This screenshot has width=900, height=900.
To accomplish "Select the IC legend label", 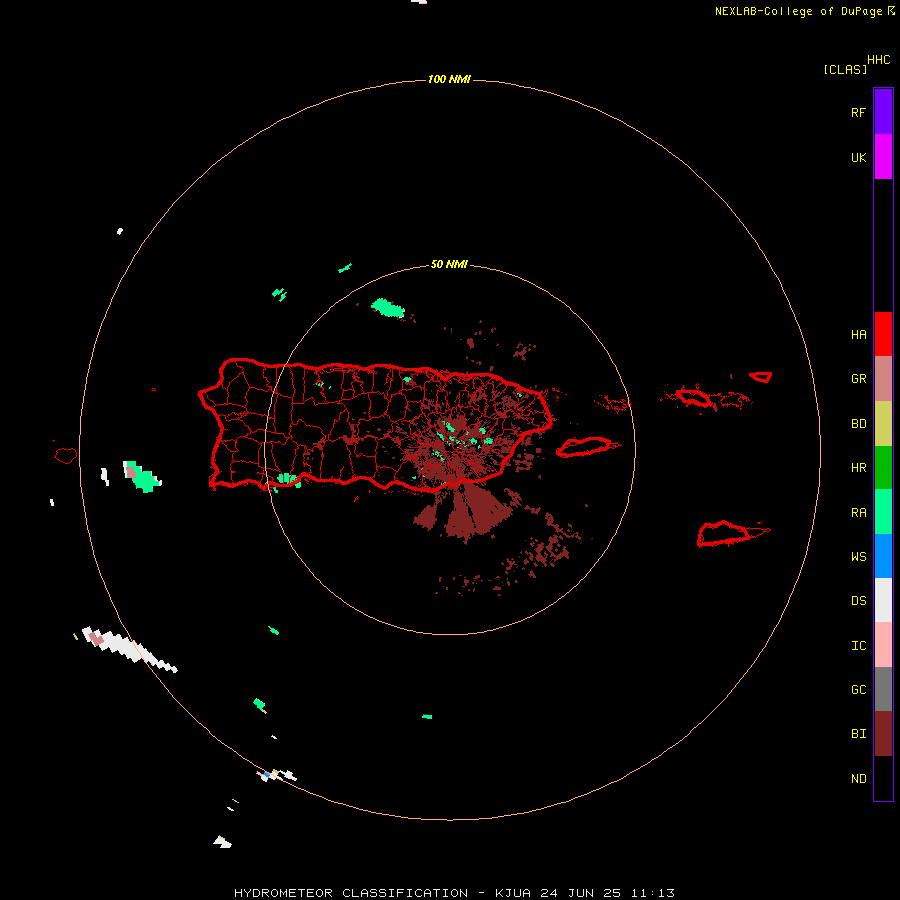I will coord(858,646).
